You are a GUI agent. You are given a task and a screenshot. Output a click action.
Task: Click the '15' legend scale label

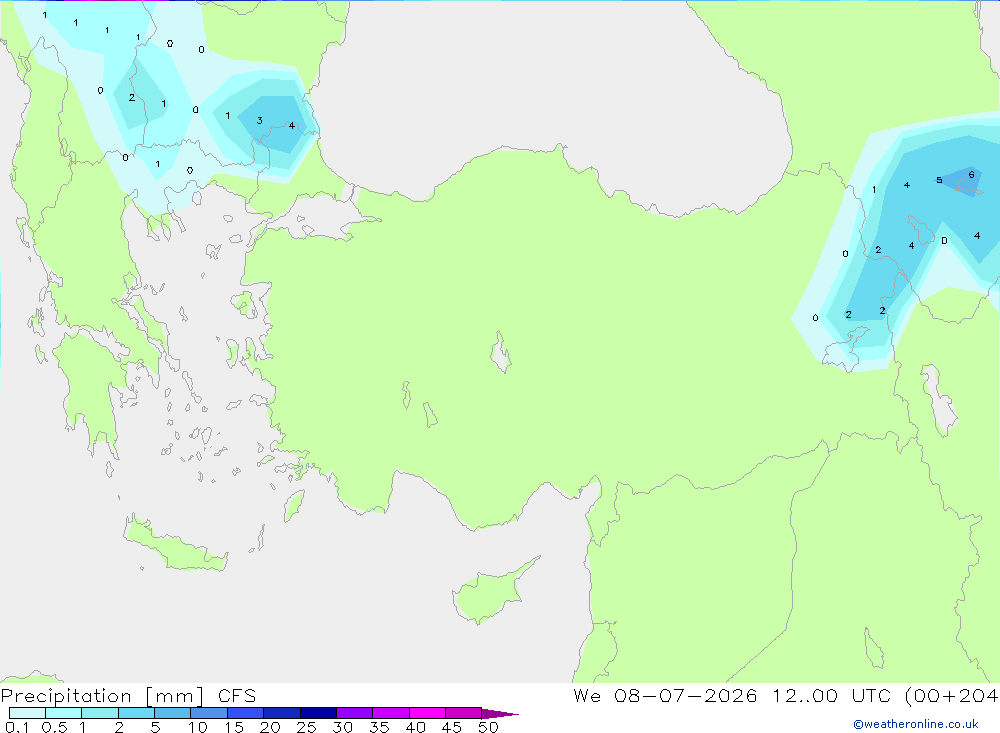[234, 727]
